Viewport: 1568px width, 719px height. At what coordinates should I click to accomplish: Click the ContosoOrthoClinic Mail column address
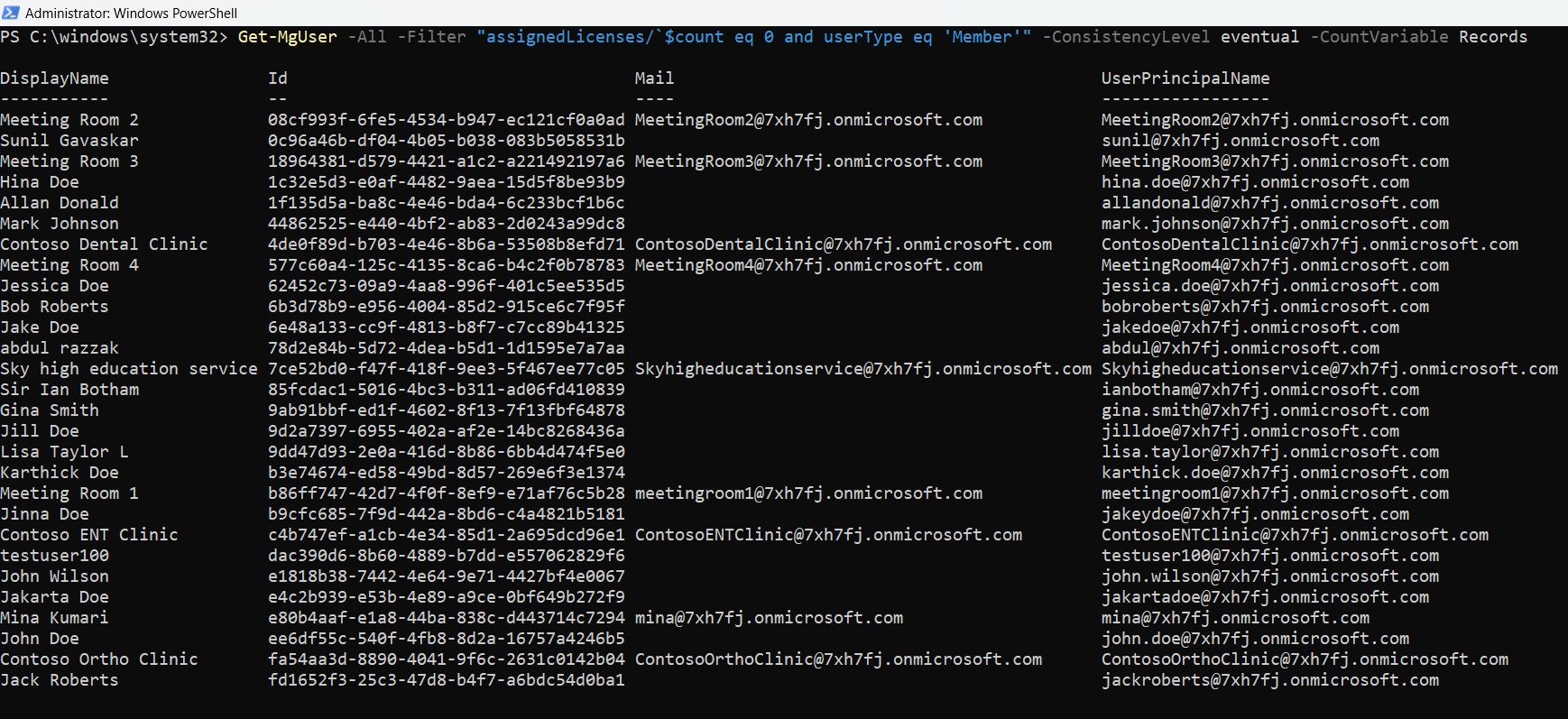click(x=838, y=659)
